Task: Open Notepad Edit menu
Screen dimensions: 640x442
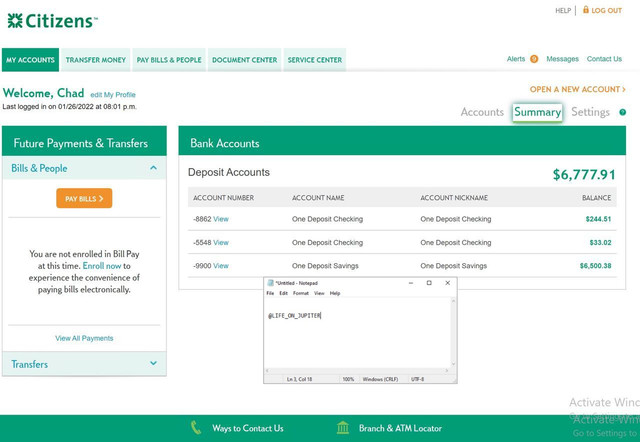Action: [x=283, y=293]
